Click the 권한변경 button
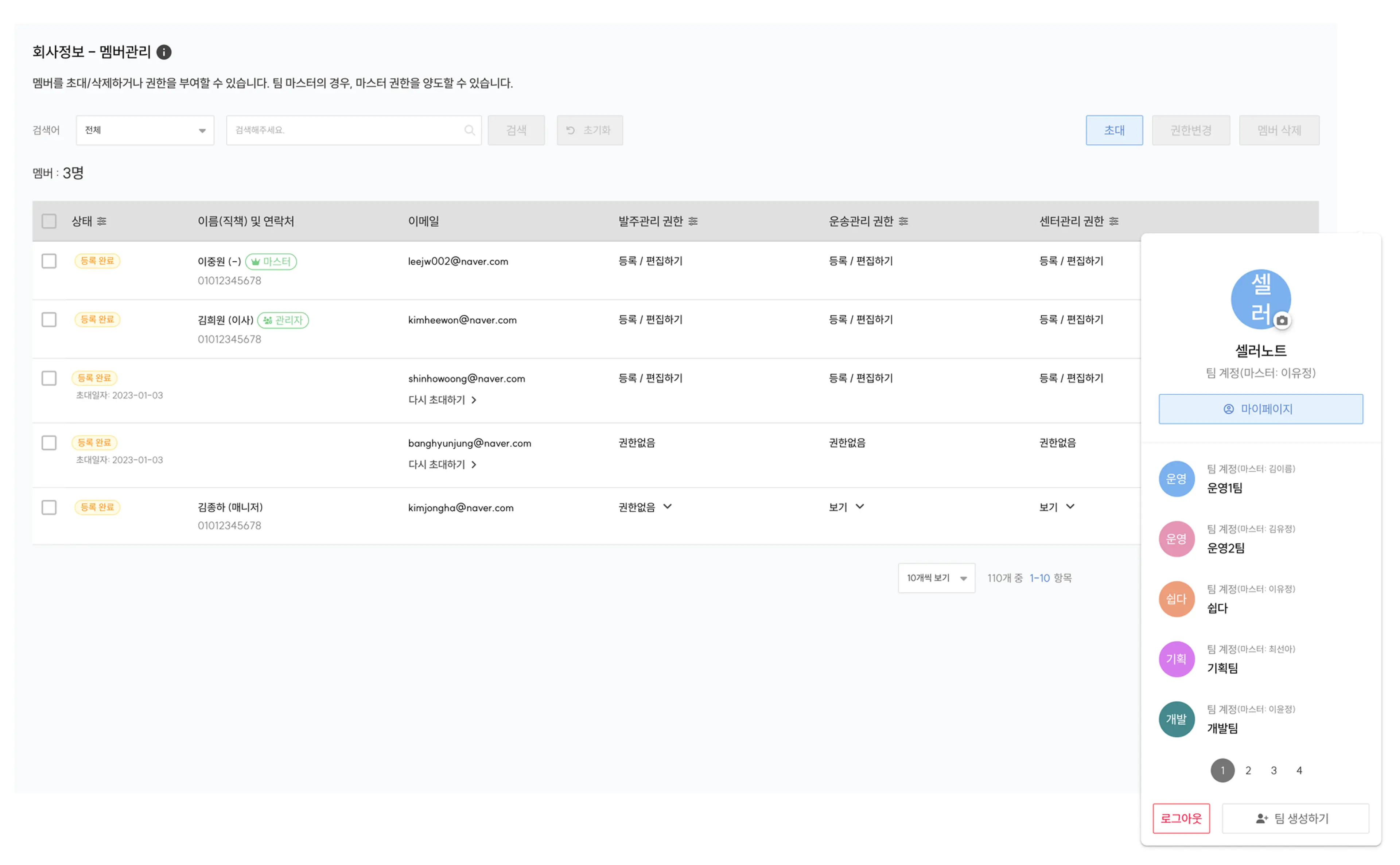 pos(1191,130)
